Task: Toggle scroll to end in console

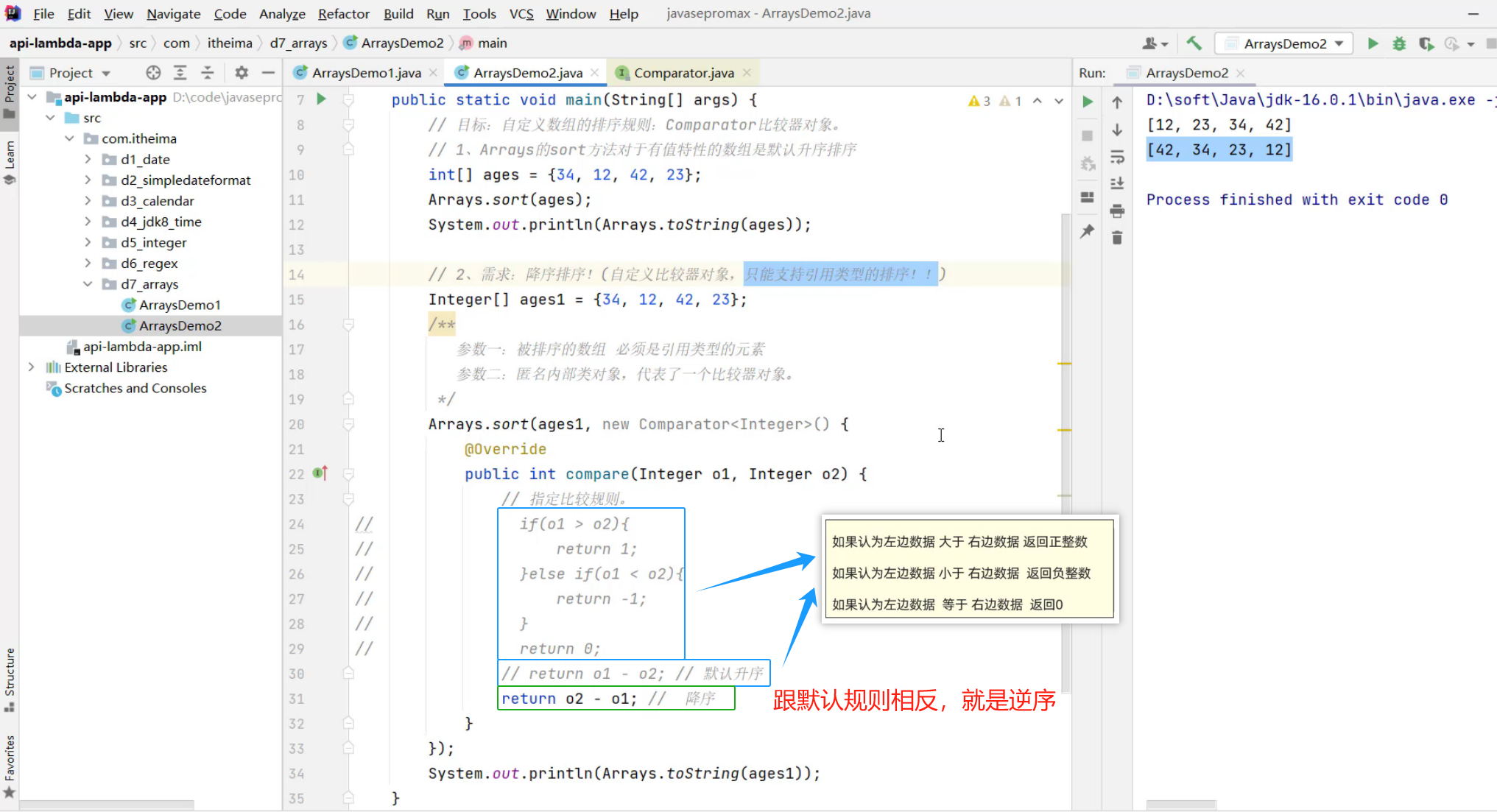Action: (x=1117, y=183)
